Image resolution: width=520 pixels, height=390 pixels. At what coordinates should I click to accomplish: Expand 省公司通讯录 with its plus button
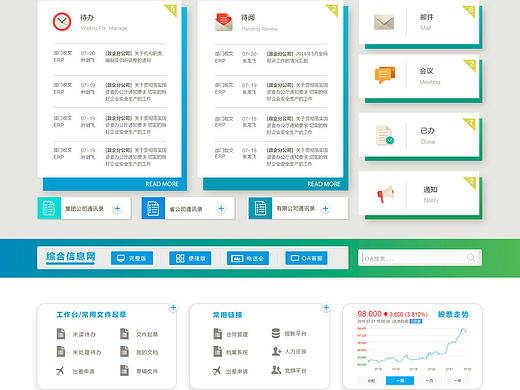[x=221, y=208]
